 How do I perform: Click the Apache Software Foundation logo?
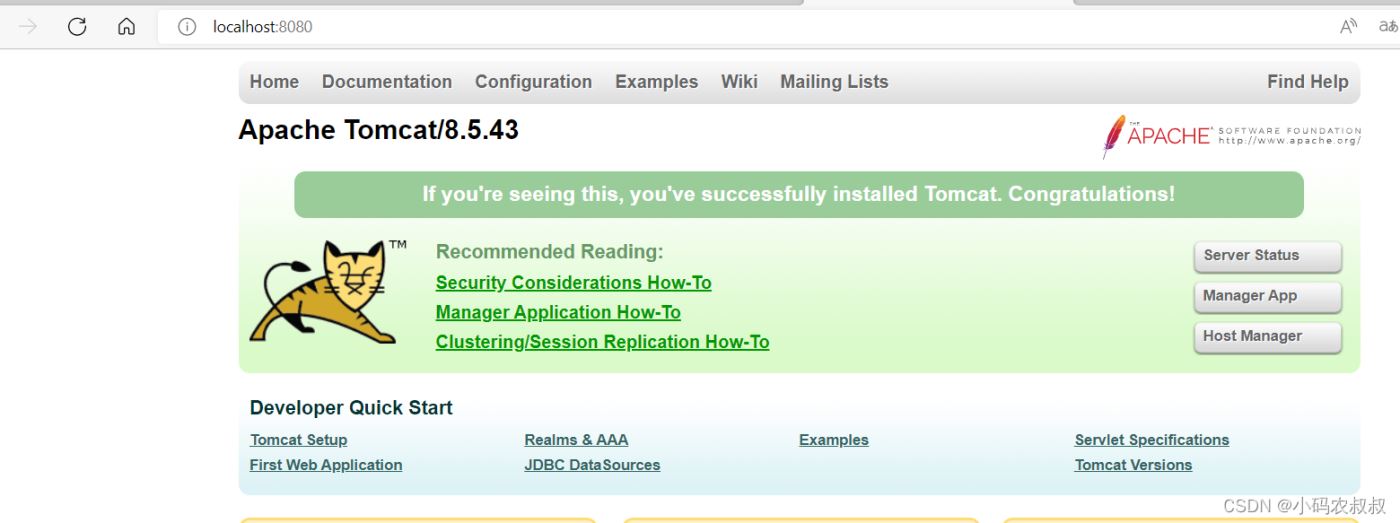click(1231, 136)
